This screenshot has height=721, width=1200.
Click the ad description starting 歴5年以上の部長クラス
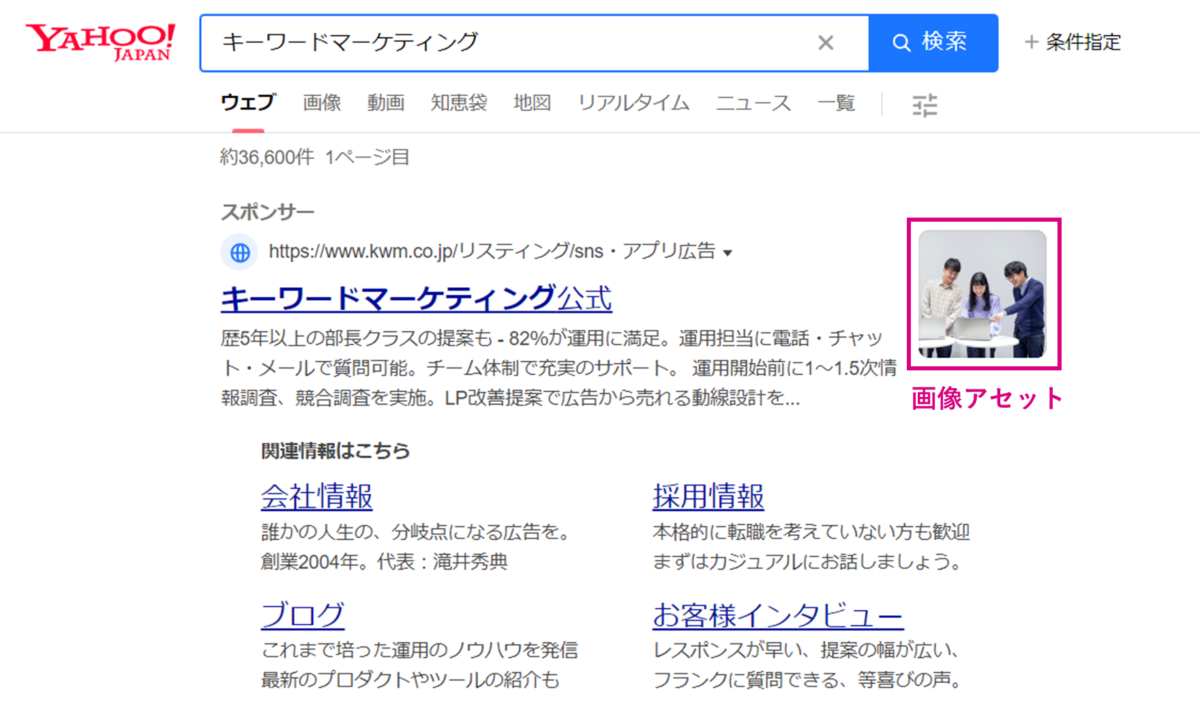coord(557,366)
